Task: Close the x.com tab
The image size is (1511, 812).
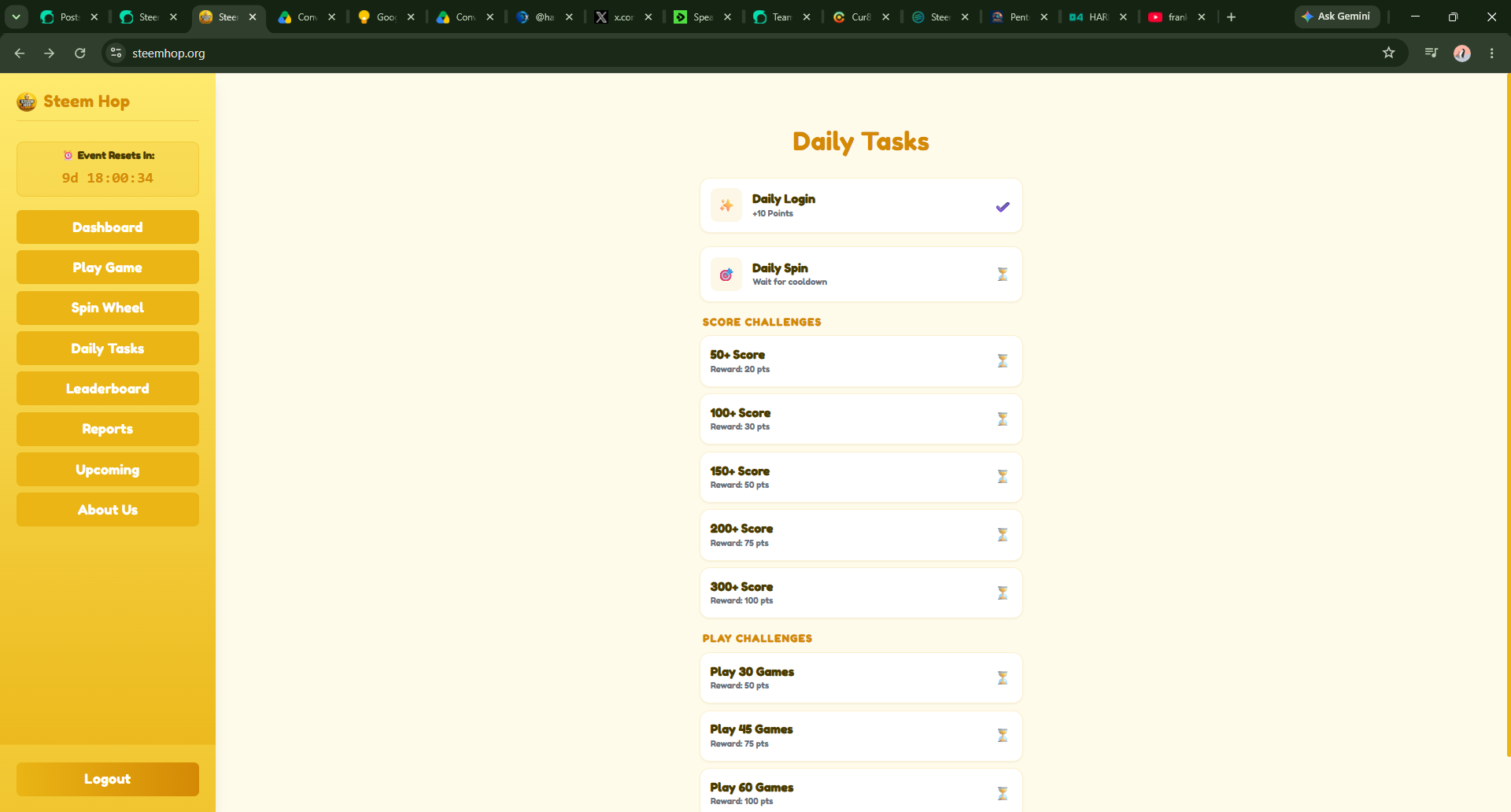Action: point(648,17)
